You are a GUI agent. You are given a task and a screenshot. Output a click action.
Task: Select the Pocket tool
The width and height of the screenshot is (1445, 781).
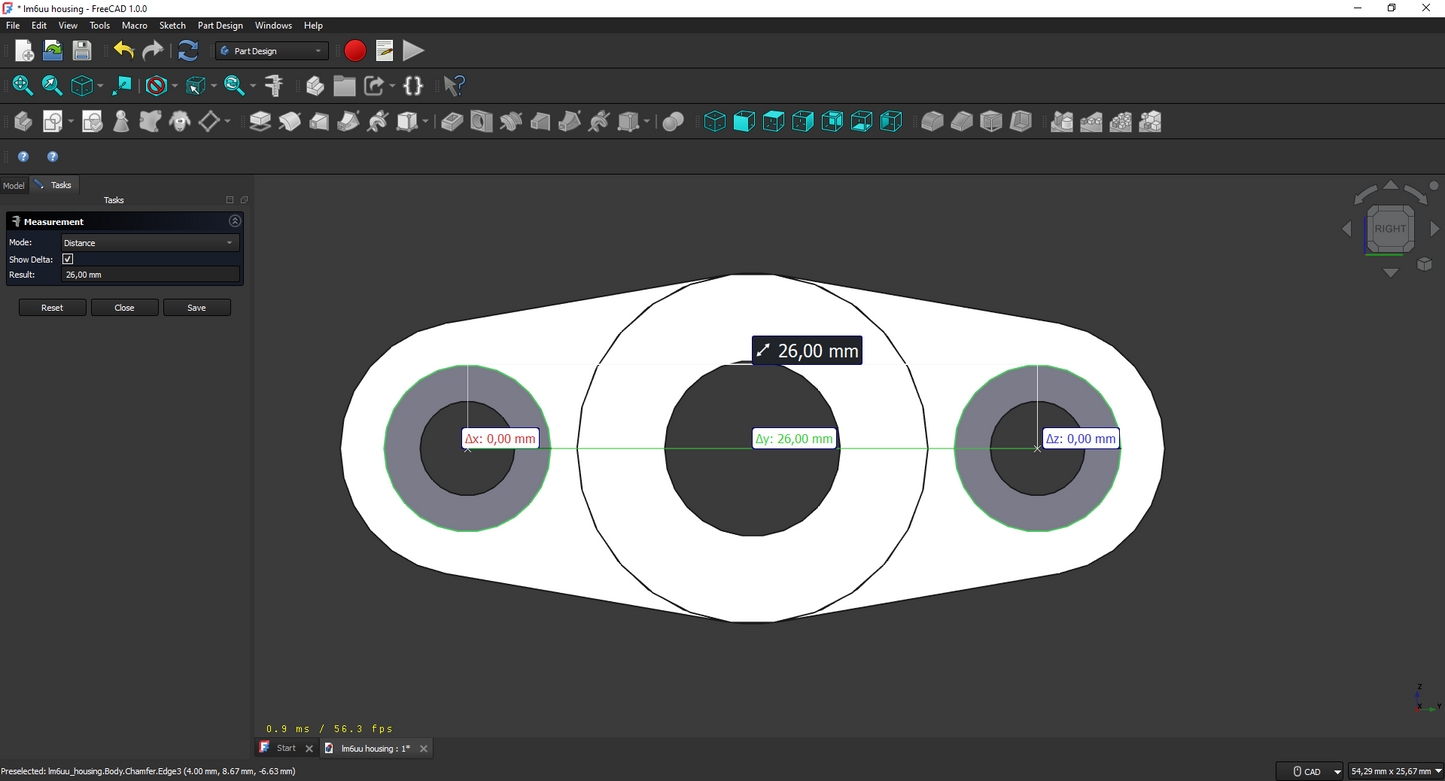[x=452, y=122]
